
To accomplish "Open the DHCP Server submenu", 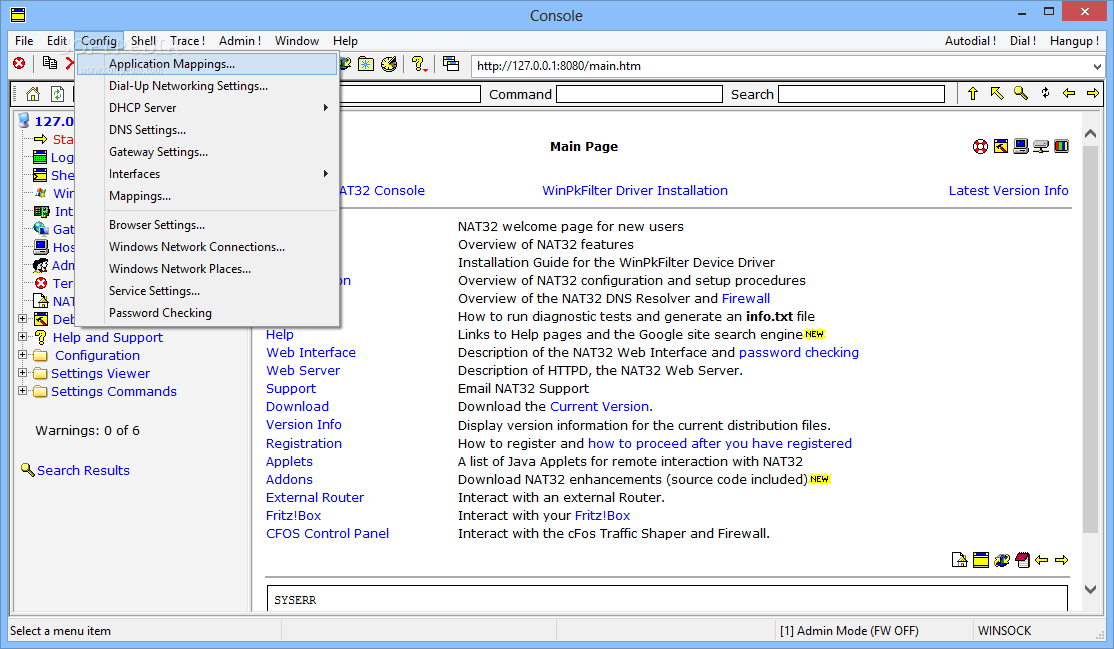I will click(207, 108).
